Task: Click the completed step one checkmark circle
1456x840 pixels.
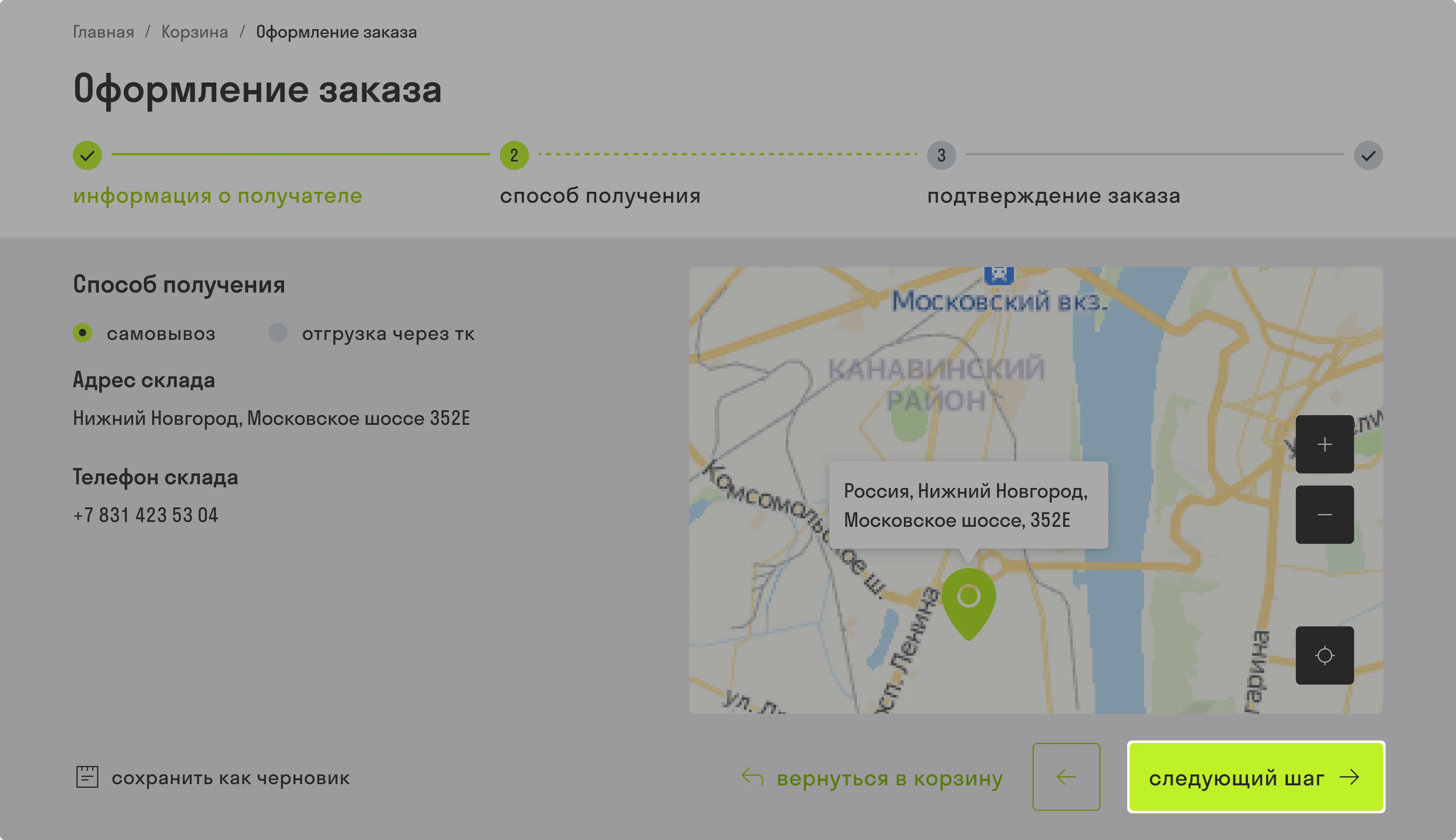Action: tap(87, 155)
